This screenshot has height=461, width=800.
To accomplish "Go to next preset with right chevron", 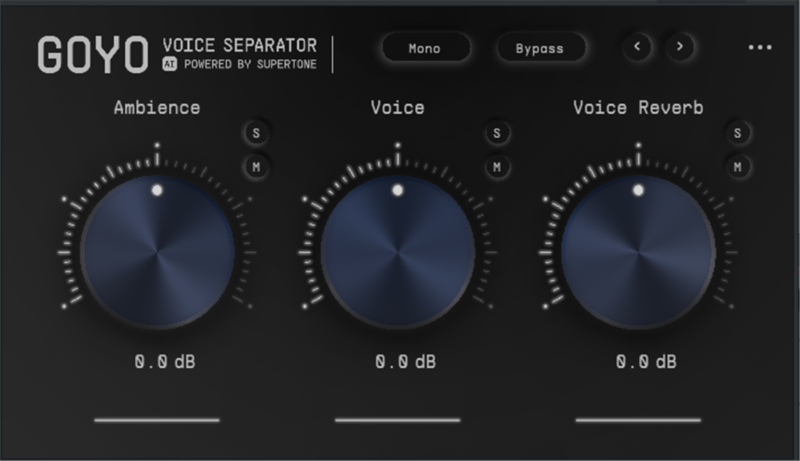I will tap(680, 47).
